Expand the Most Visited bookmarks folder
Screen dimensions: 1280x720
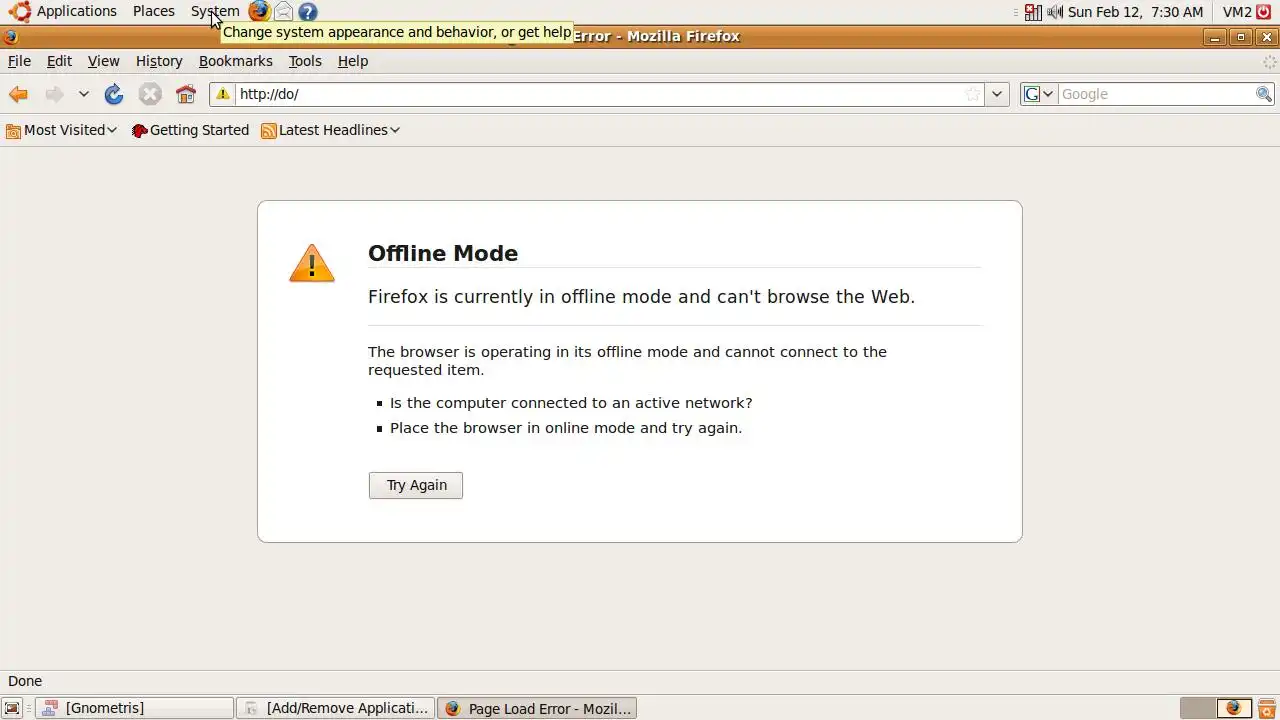pos(61,130)
